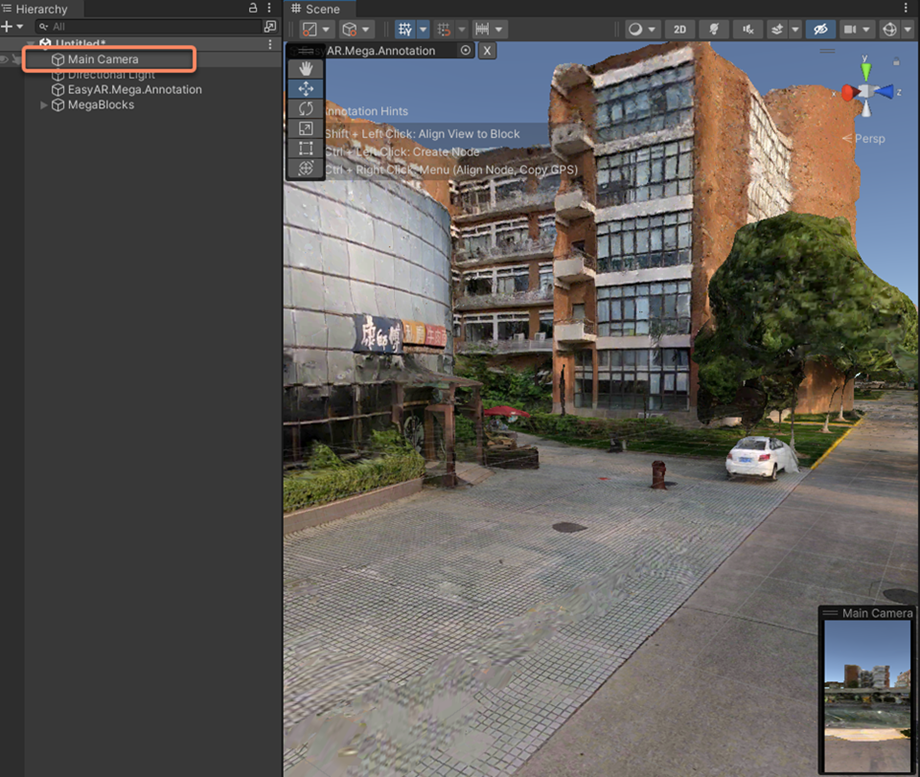The width and height of the screenshot is (920, 777).
Task: Open the Hierarchy create plus dropdown
Action: (x=12, y=26)
